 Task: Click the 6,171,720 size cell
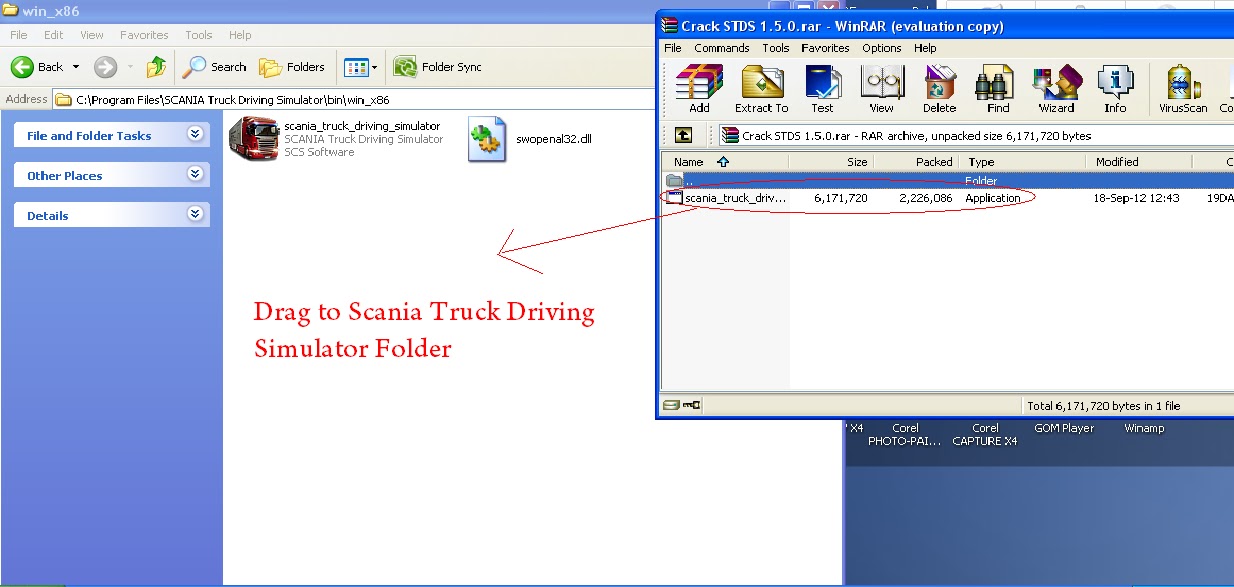tap(840, 198)
